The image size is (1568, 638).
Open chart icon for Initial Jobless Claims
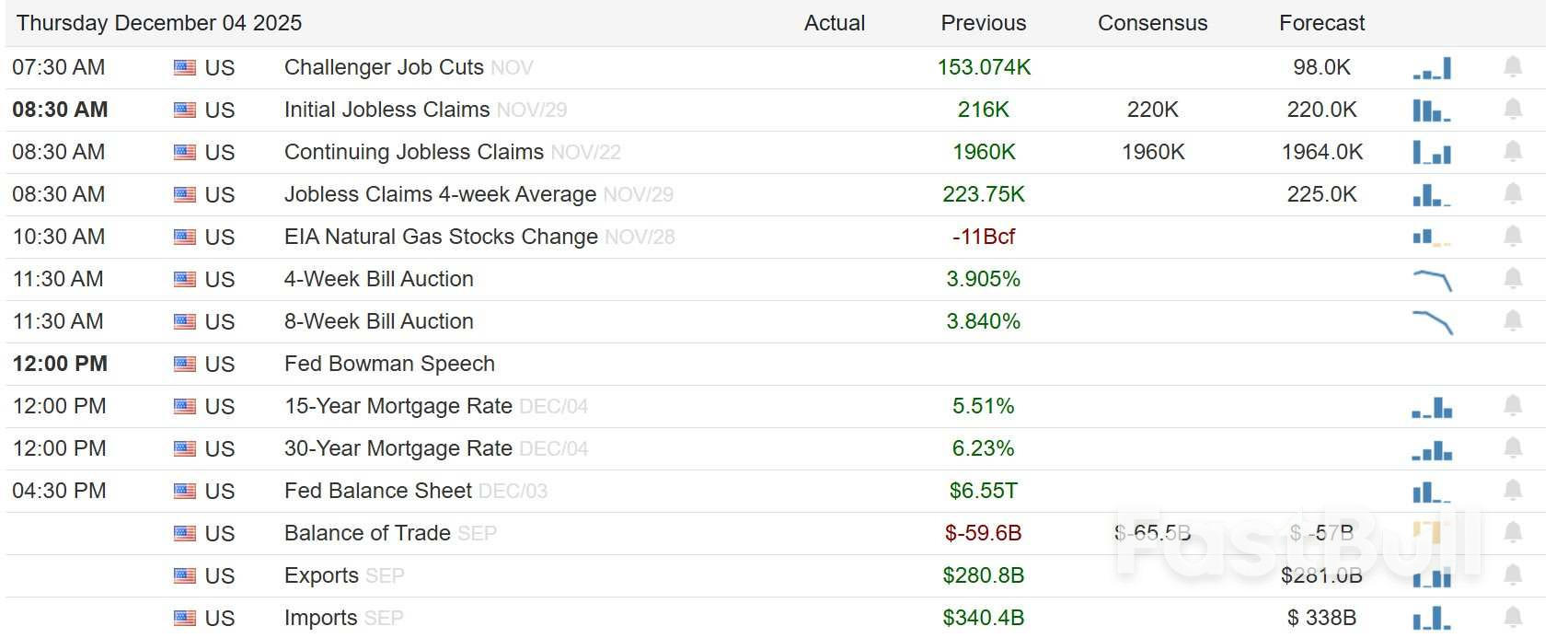(1432, 110)
